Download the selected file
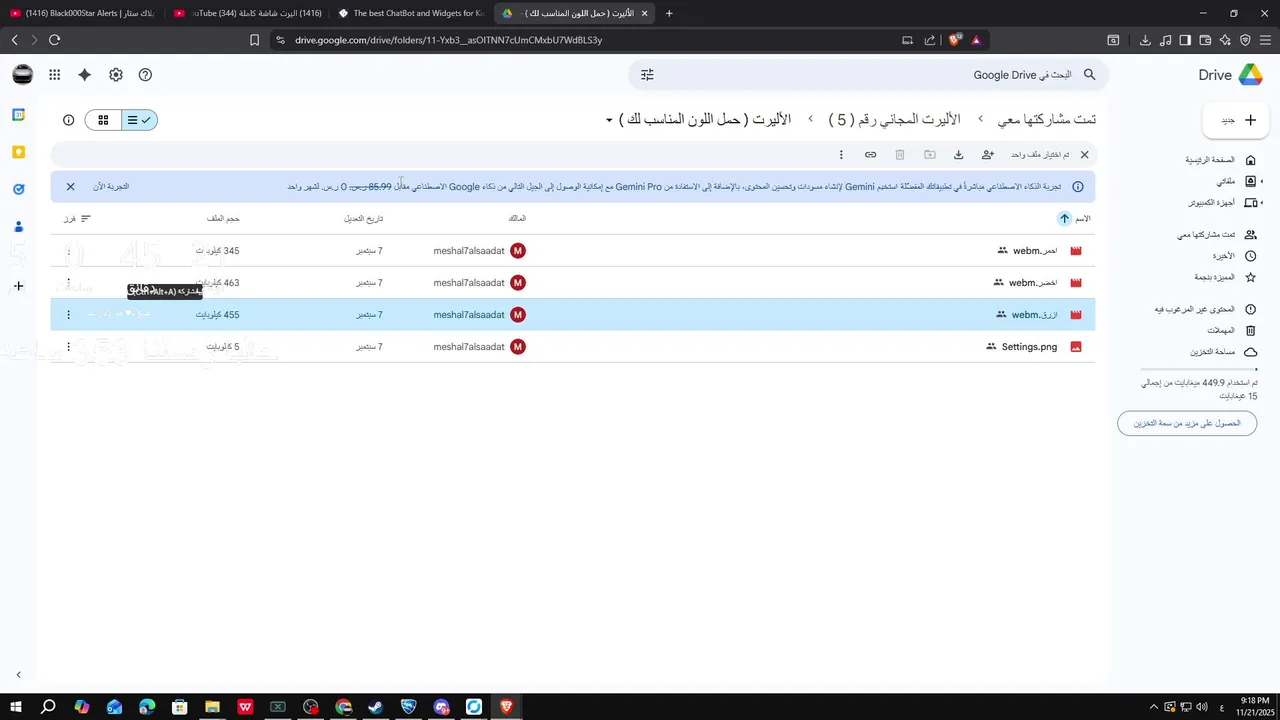Screen dimensions: 1280x720 (x=958, y=155)
